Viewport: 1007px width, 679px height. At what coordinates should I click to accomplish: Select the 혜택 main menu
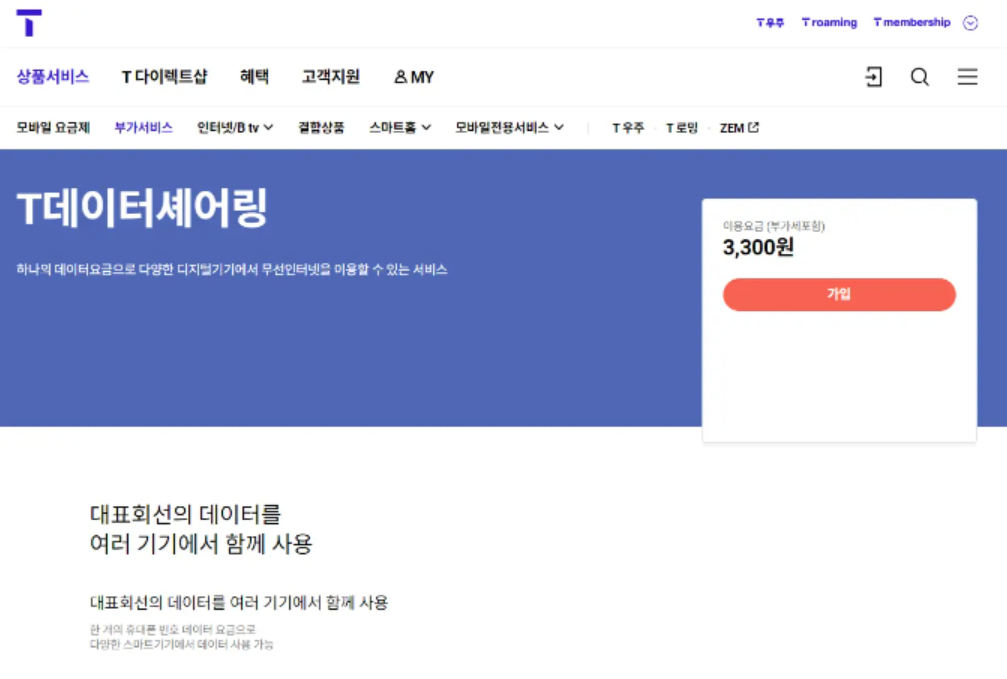[254, 76]
